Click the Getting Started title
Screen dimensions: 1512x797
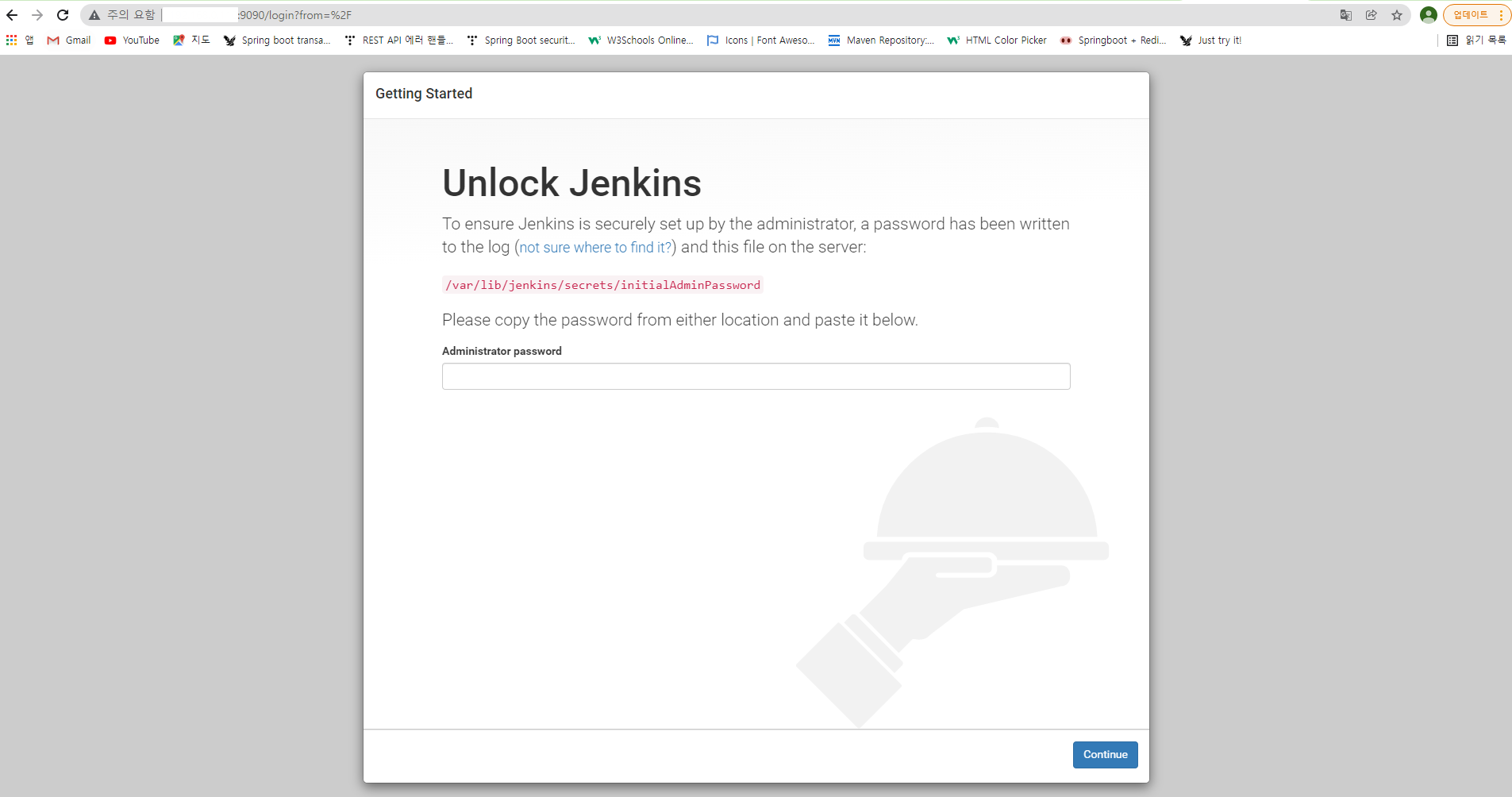click(424, 94)
